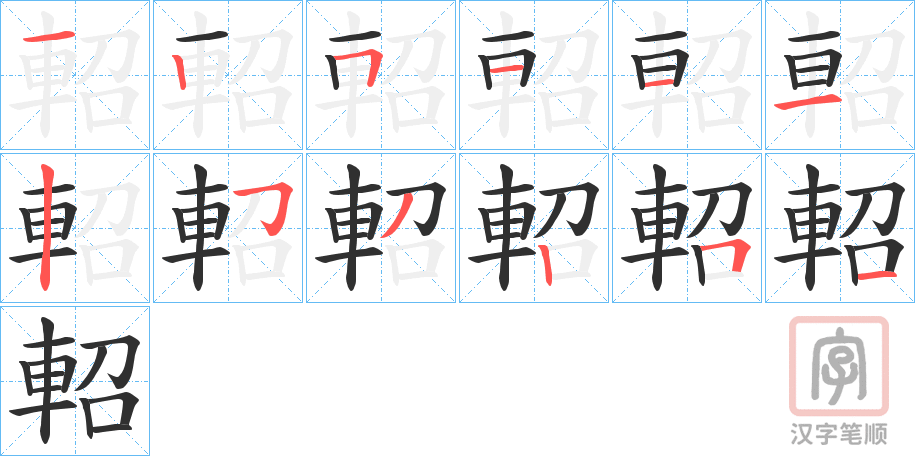This screenshot has width=915, height=456.
Task: Select the final completed 軺 character panel
Action: tap(75, 381)
